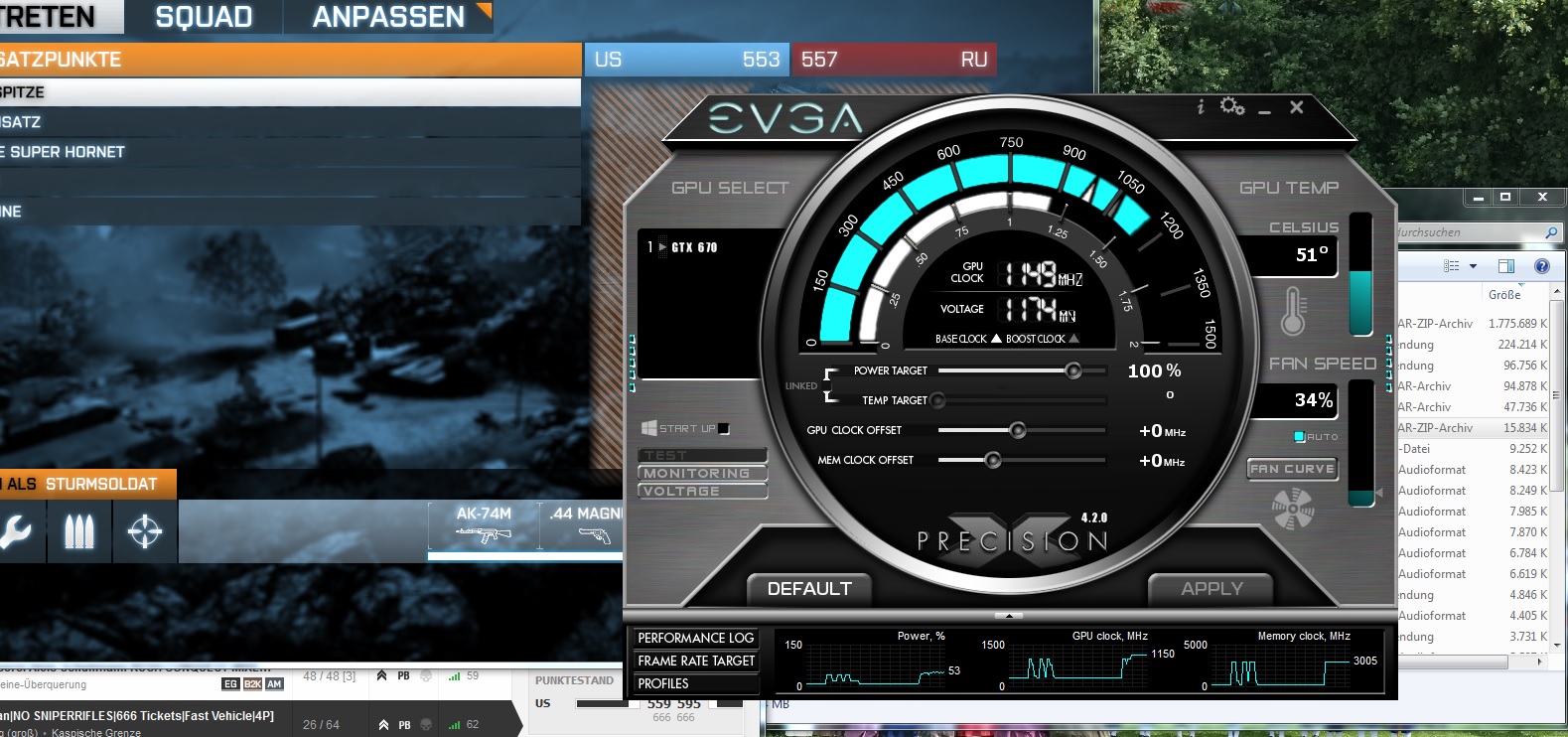Adjust the Mem Clock Offset slider handle
The image size is (1568, 737).
pyautogui.click(x=992, y=460)
